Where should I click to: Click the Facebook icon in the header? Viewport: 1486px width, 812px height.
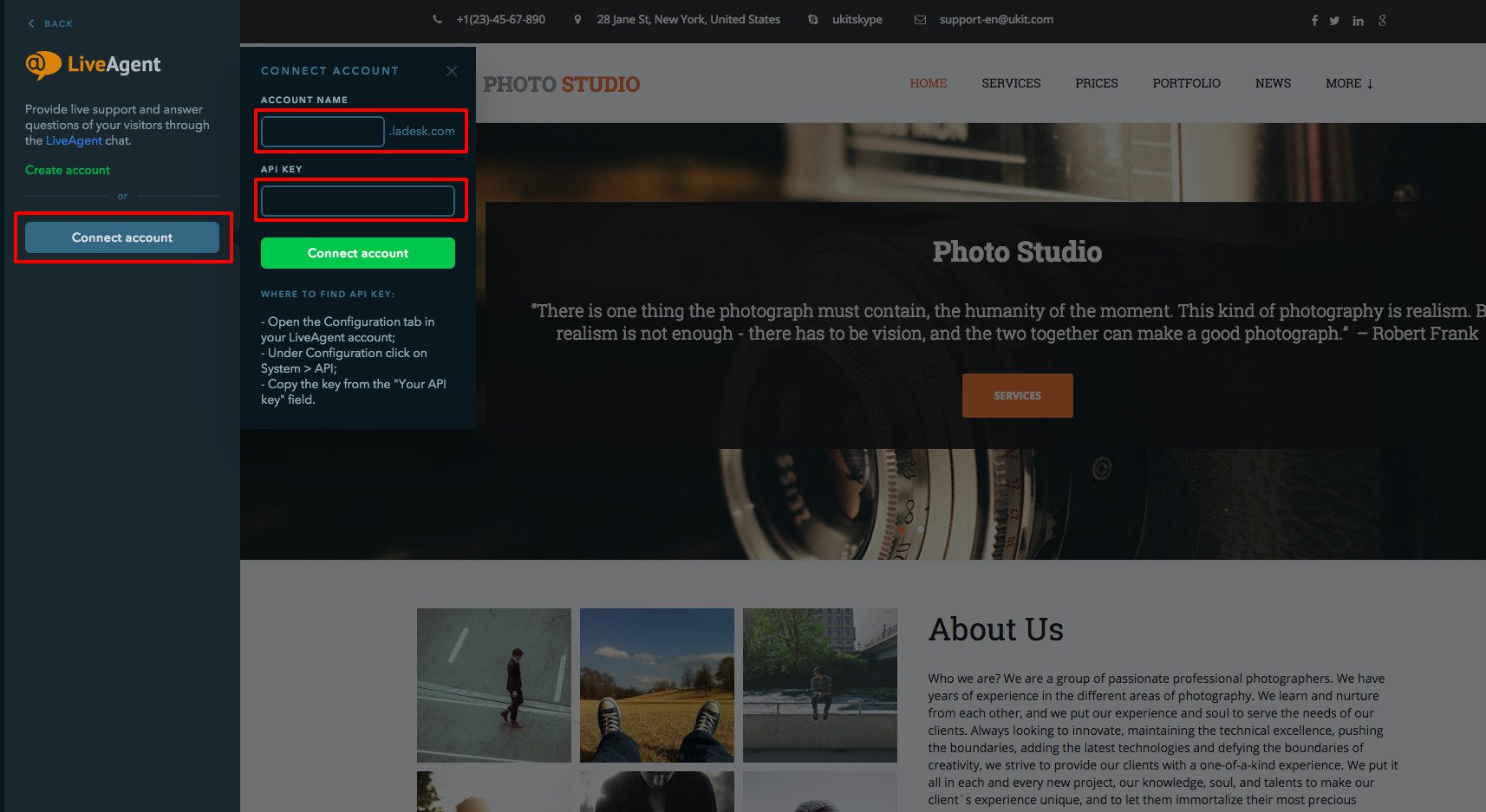pos(1314,20)
